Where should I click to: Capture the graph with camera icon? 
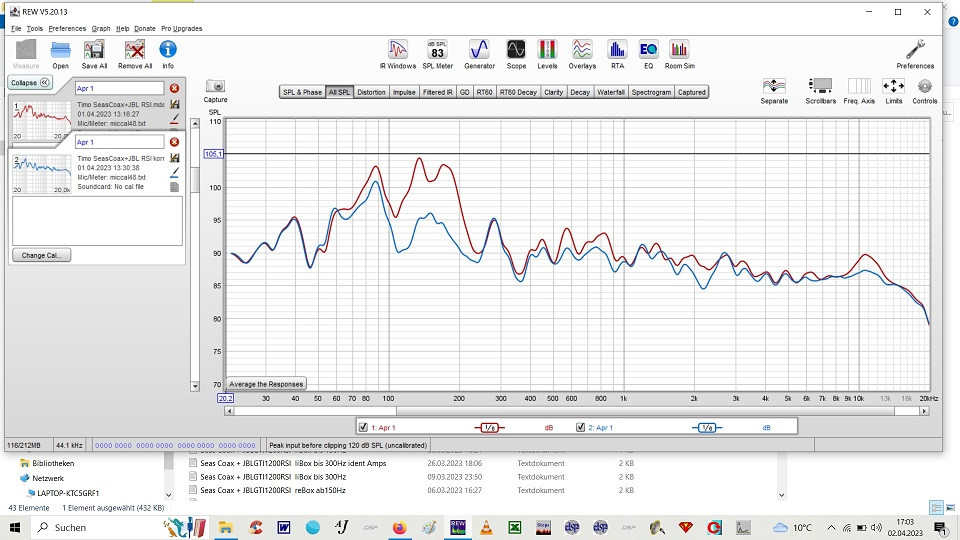(216, 91)
